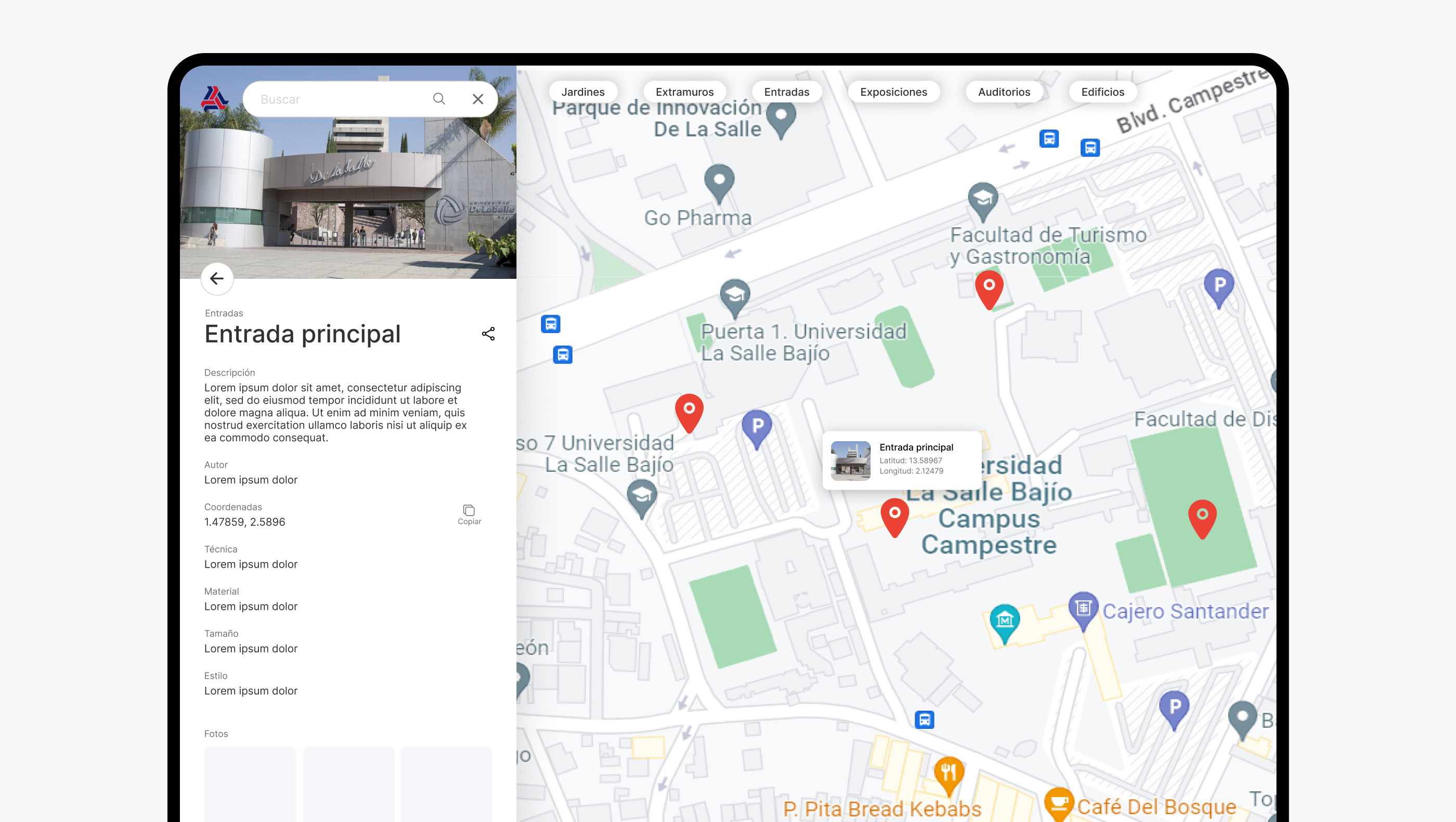
Task: Click the "Latitud: 13.58967" text
Action: pos(911,460)
